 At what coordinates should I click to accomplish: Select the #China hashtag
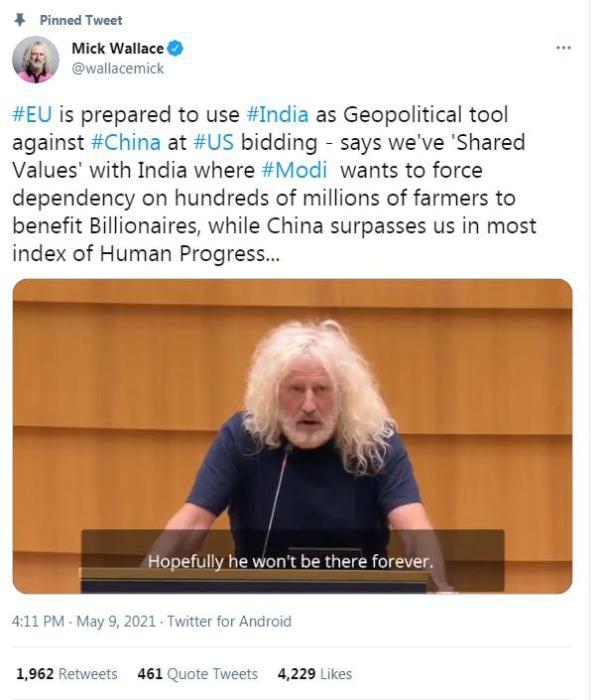pyautogui.click(x=125, y=142)
